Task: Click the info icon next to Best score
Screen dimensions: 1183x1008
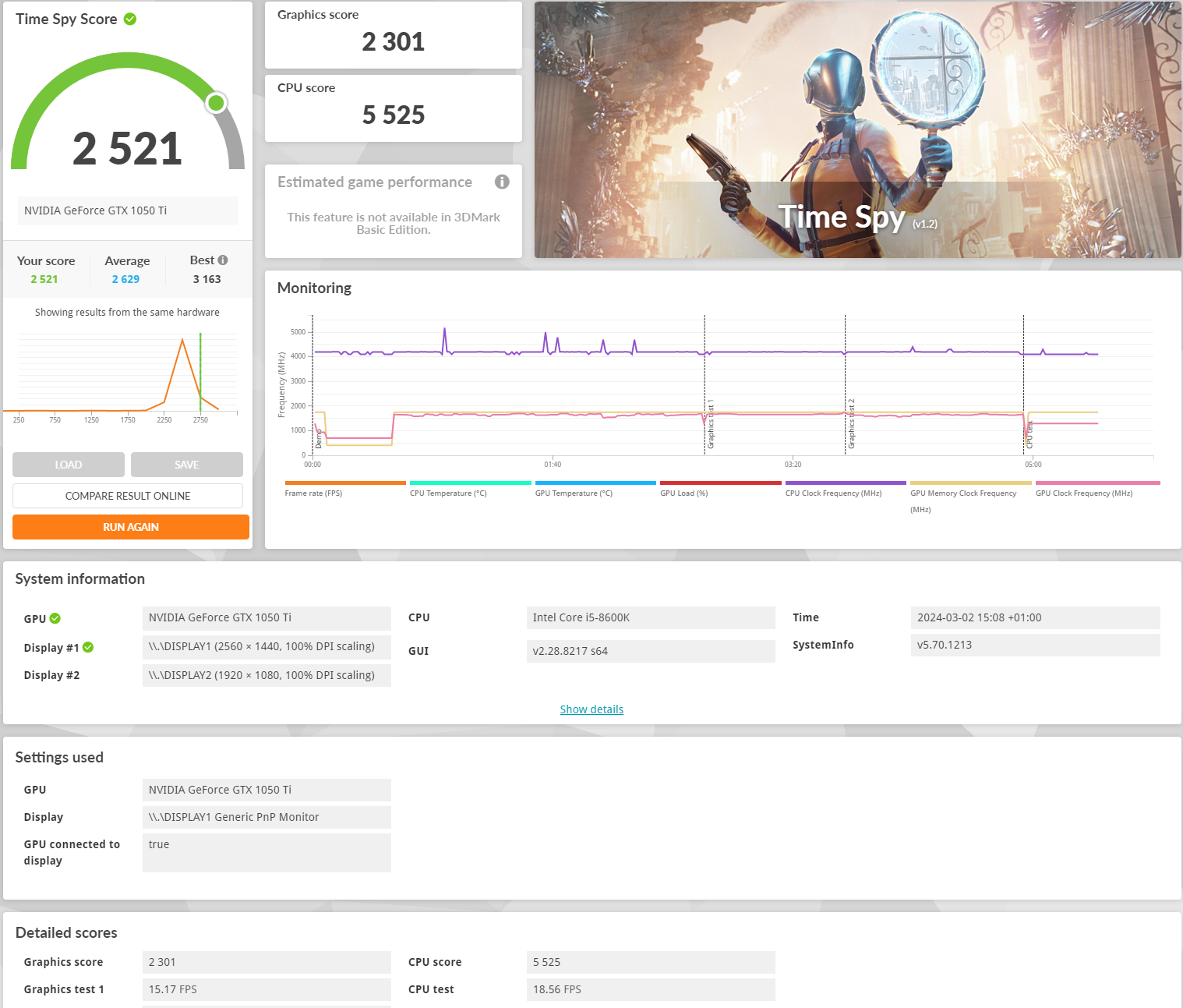Action: [x=223, y=260]
